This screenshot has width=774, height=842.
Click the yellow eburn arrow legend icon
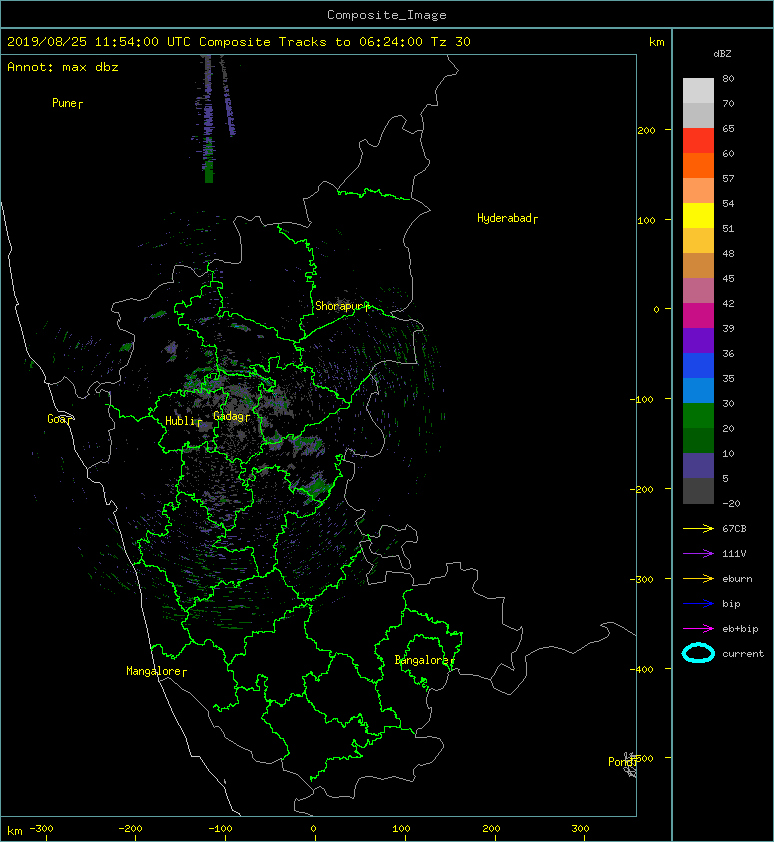click(698, 579)
